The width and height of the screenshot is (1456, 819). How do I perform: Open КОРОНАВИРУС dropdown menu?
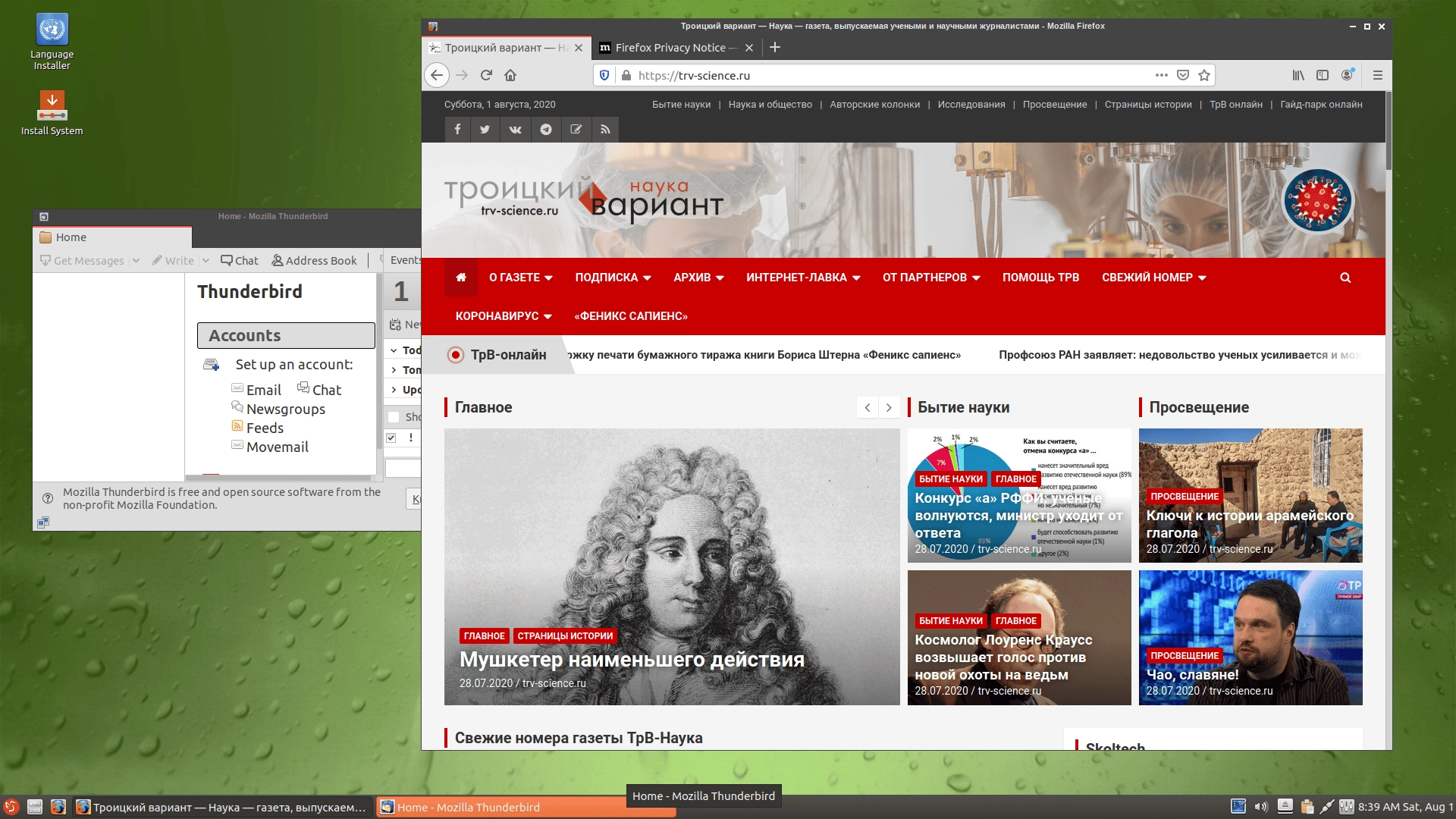[x=504, y=316]
